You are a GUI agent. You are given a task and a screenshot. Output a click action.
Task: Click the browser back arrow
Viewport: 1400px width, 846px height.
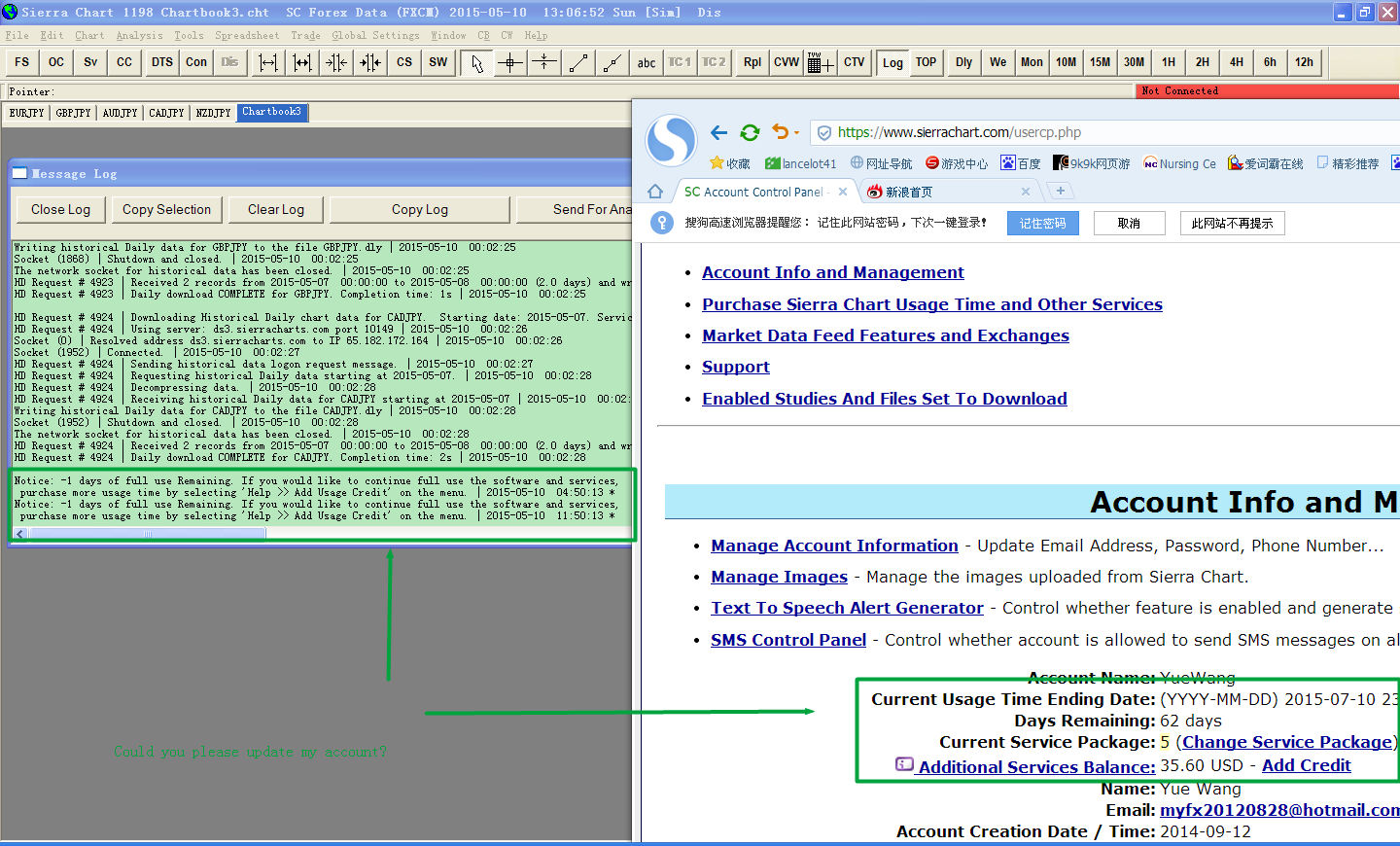tap(718, 132)
